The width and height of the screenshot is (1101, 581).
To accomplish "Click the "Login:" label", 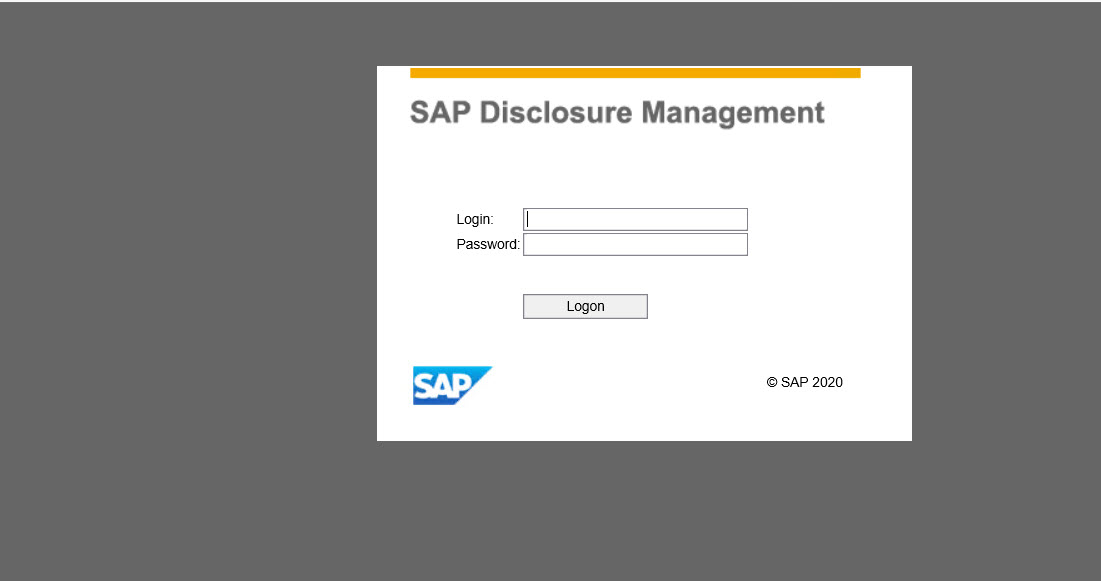I will pyautogui.click(x=475, y=219).
